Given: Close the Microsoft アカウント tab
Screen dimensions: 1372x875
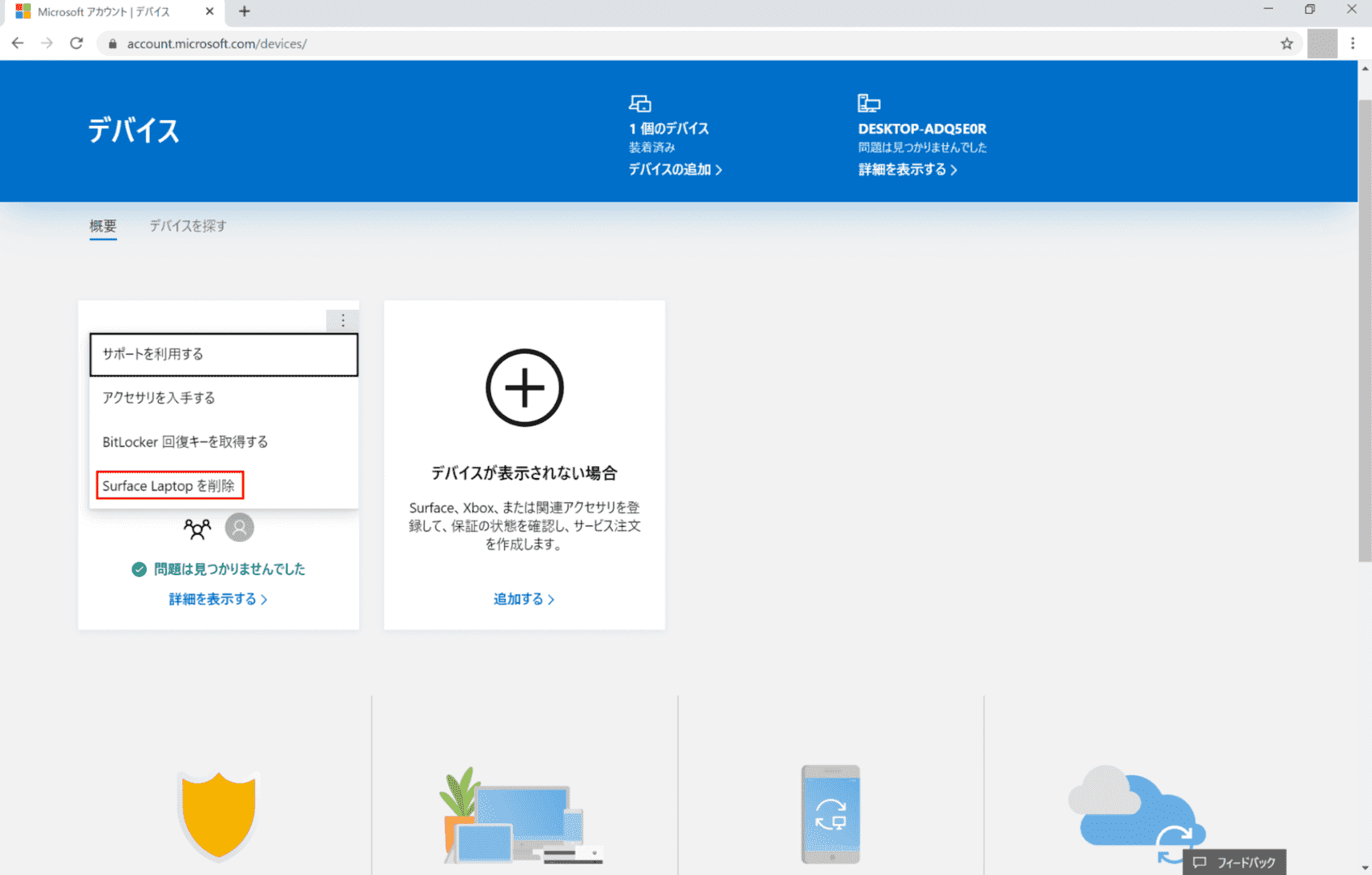Looking at the screenshot, I should 210,11.
